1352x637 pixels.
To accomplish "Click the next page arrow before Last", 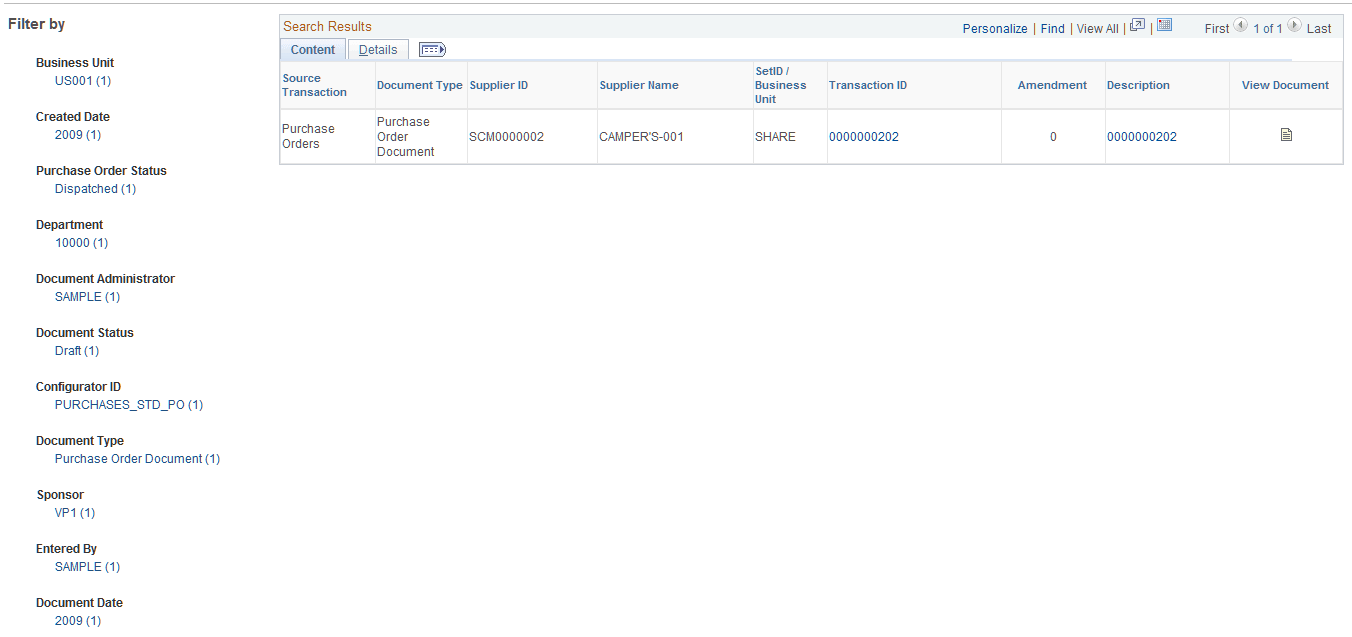I will tap(1293, 26).
